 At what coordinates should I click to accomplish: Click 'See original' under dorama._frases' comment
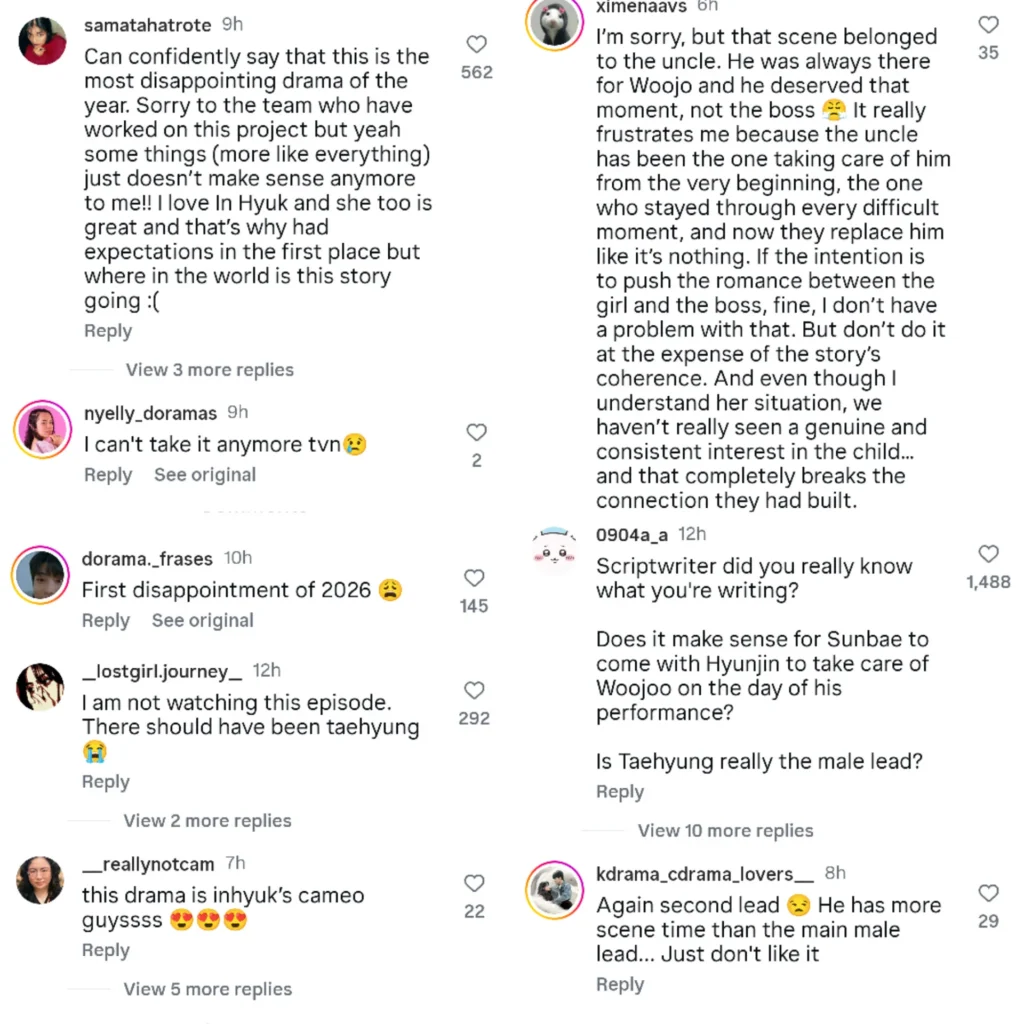pyautogui.click(x=202, y=620)
